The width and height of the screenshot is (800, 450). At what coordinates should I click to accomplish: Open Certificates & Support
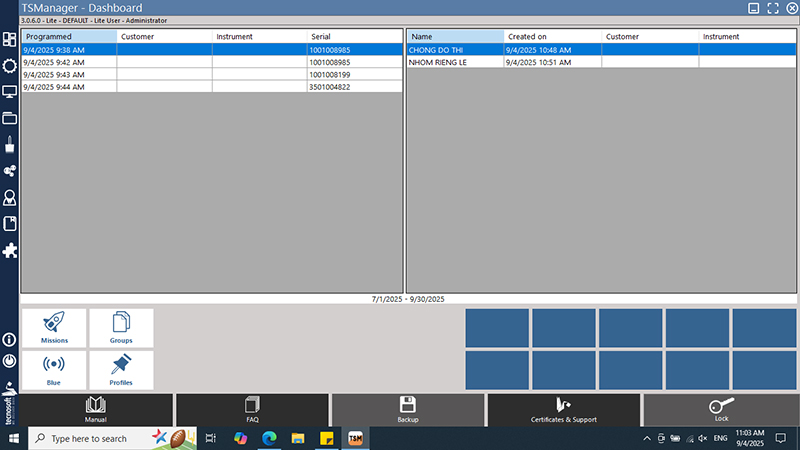(563, 410)
